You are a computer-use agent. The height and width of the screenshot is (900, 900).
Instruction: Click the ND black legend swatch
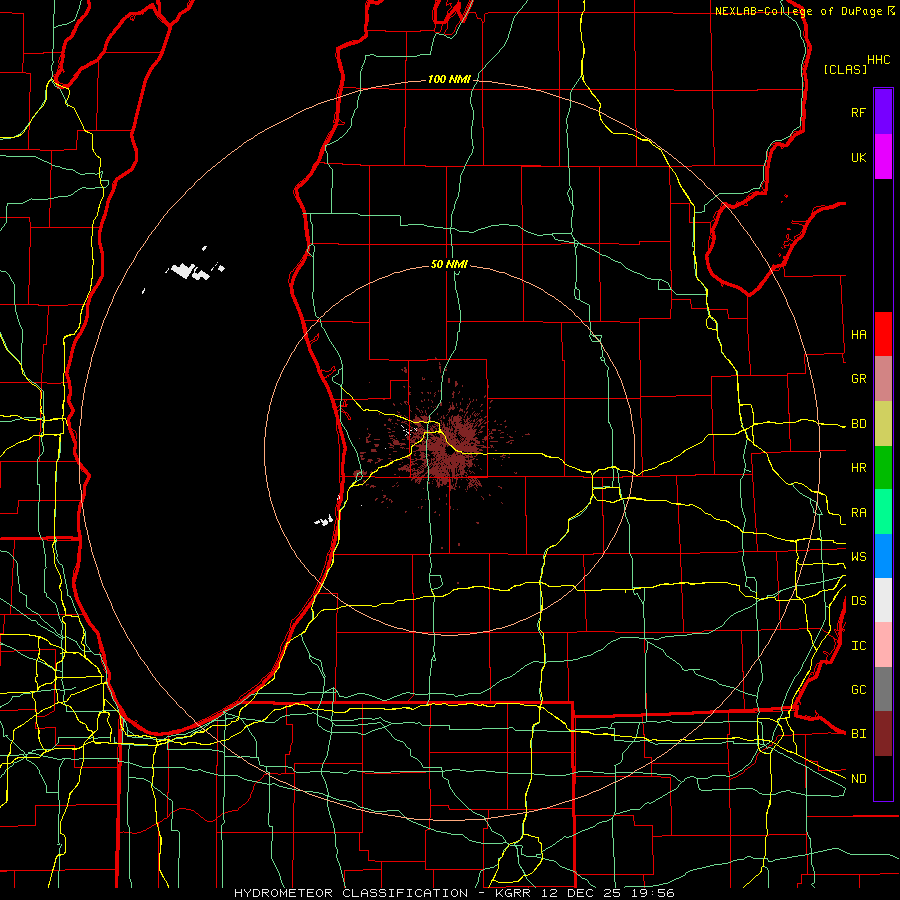pos(883,778)
